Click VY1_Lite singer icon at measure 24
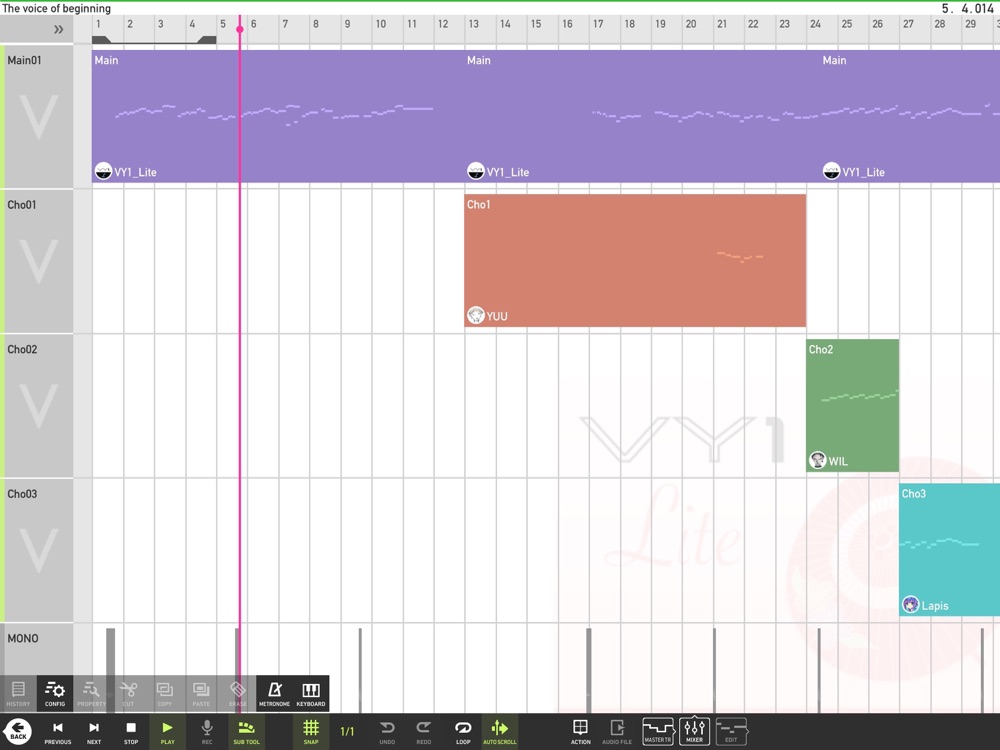The height and width of the screenshot is (750, 1000). [x=832, y=171]
